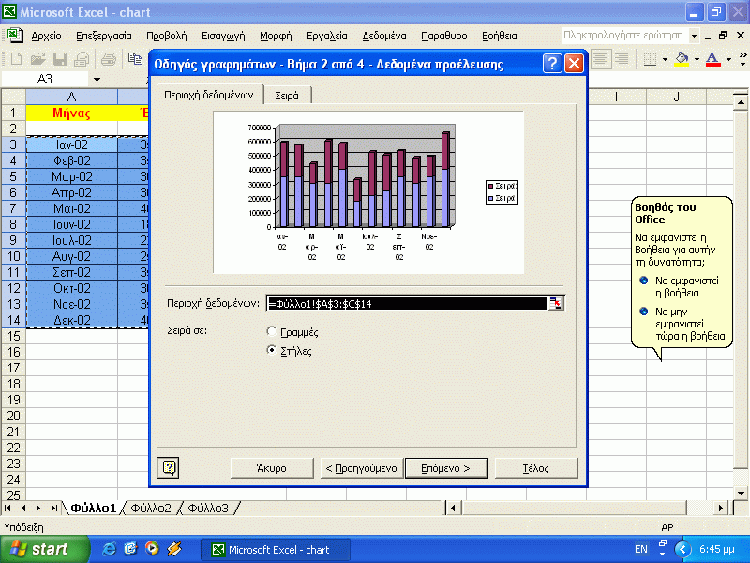Choose do not show help option in balloon
Viewport: 750px width, 563px height.
point(689,324)
